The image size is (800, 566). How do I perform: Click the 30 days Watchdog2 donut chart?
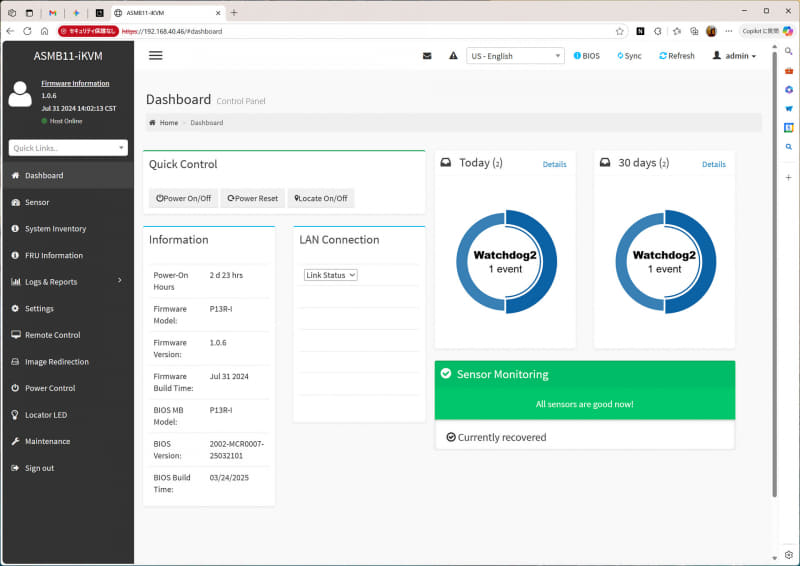click(665, 261)
